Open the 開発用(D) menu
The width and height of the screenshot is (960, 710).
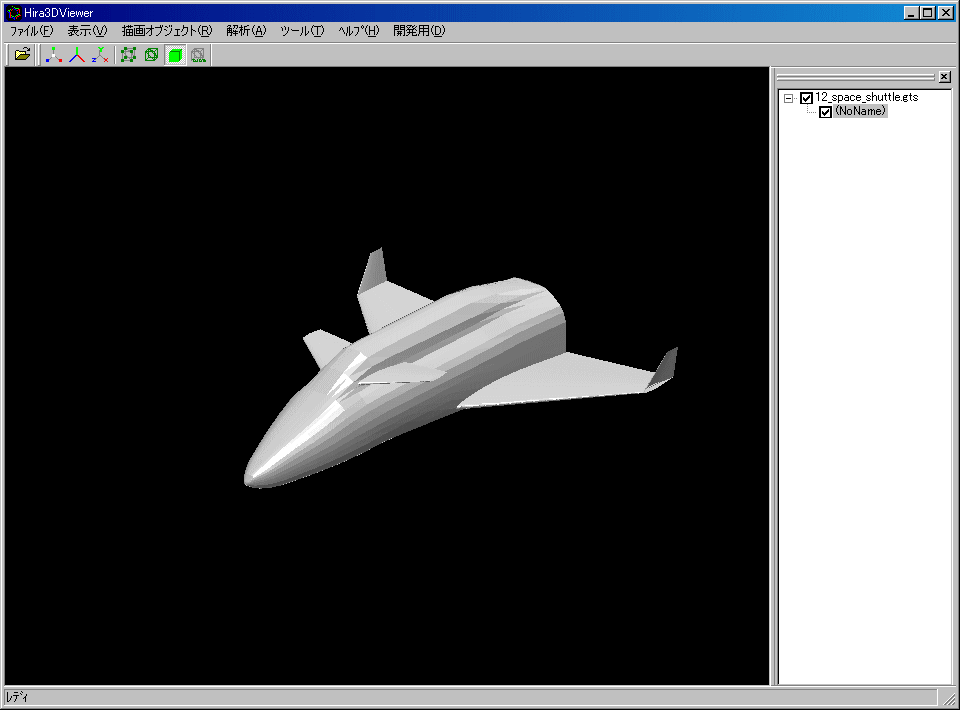419,31
